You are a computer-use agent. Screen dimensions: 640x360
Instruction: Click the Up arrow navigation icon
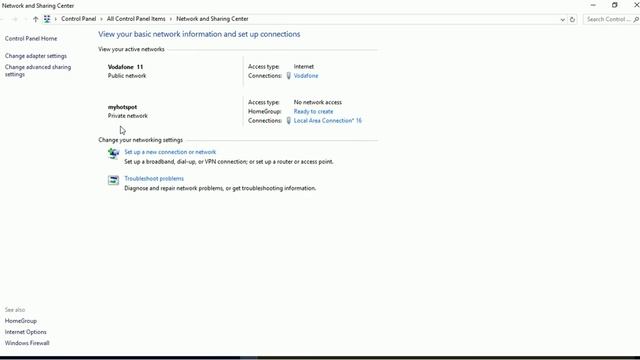(x=36, y=19)
